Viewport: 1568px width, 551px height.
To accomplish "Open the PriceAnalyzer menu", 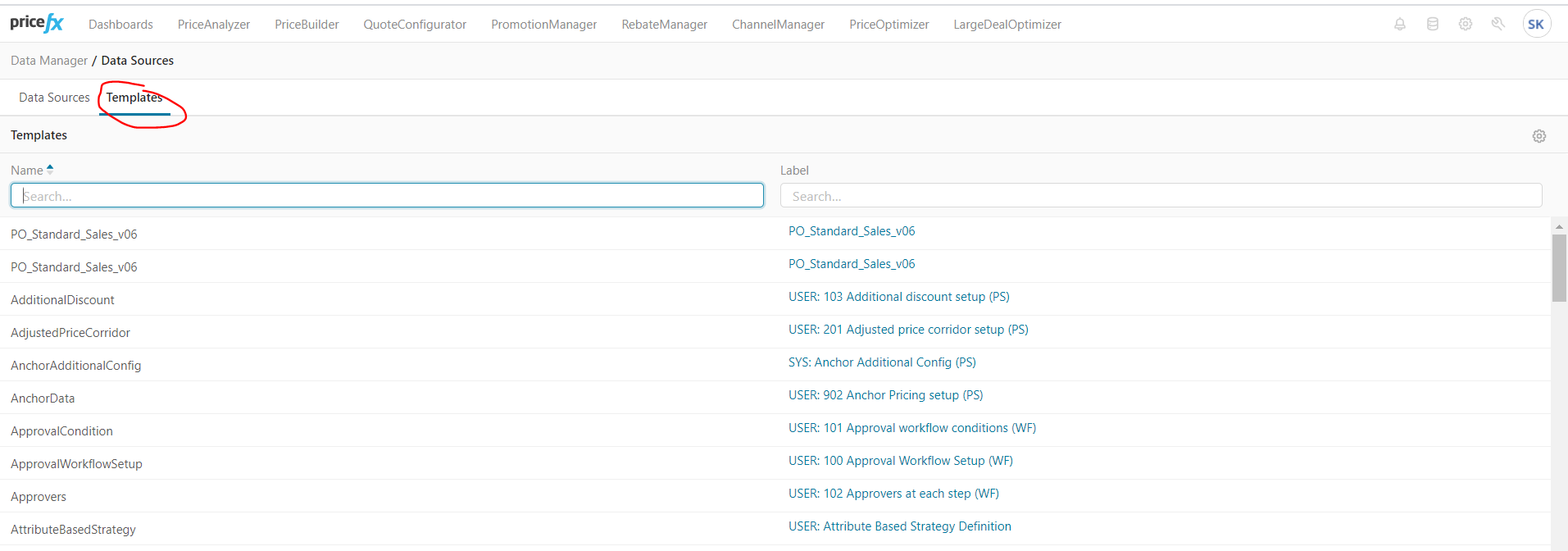I will coord(214,25).
